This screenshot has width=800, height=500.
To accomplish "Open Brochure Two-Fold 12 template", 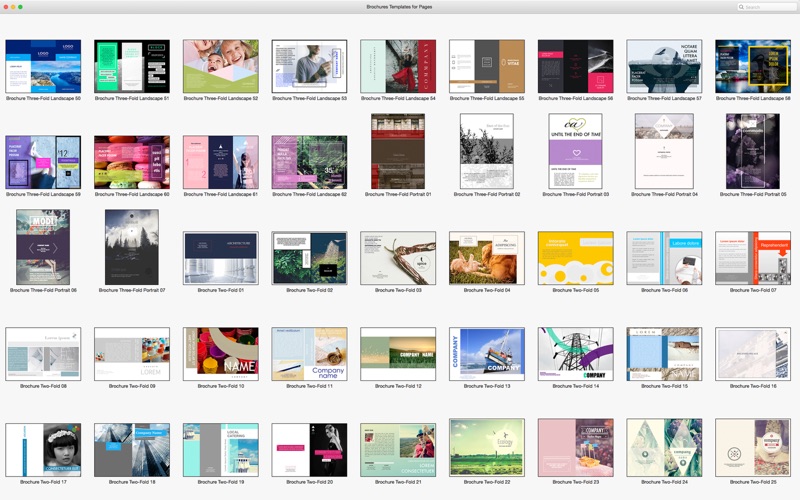I will click(398, 354).
